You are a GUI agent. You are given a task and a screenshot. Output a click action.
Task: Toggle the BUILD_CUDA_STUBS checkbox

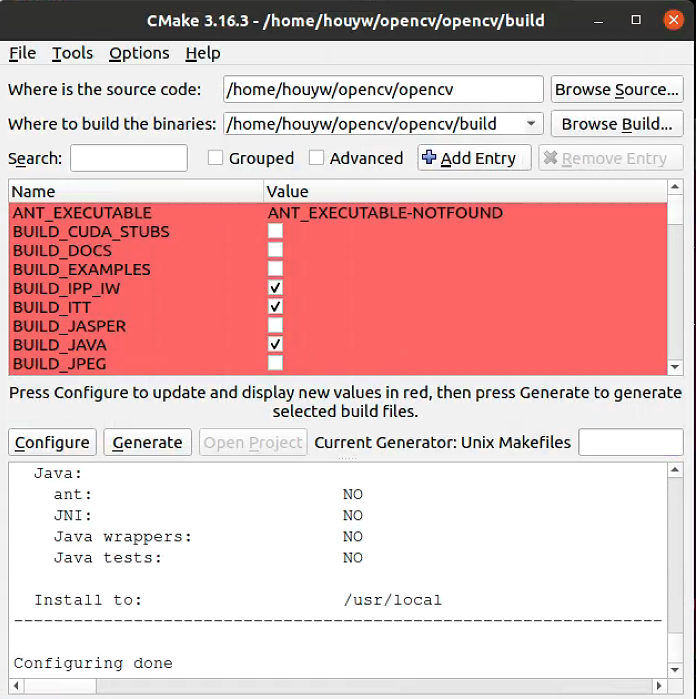point(275,231)
